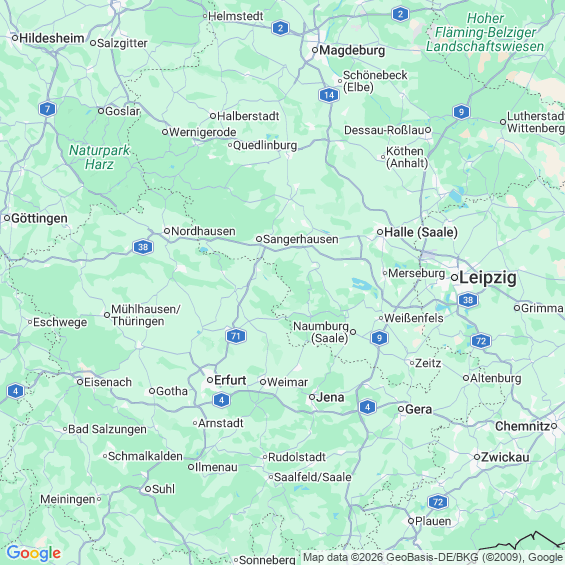
Task: Select the A72 shield near Plauen
Action: [438, 502]
